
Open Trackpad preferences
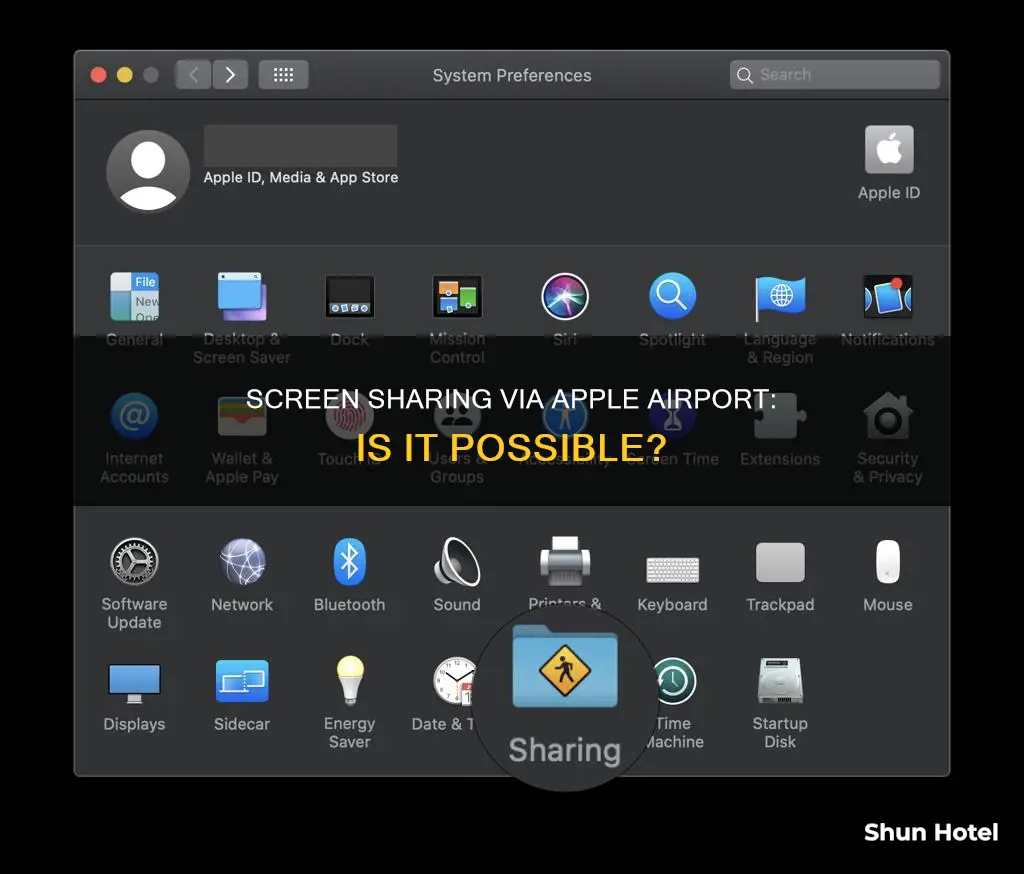(x=780, y=562)
